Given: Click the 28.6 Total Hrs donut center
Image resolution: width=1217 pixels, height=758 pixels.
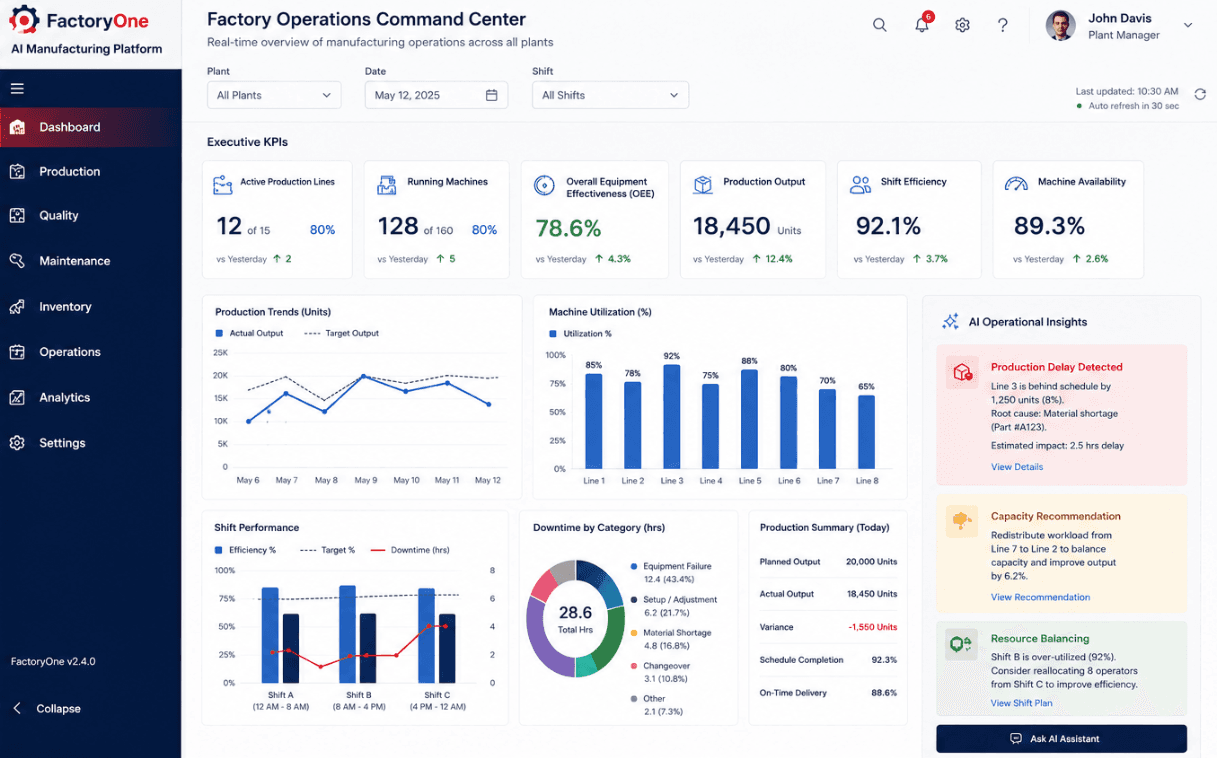Looking at the screenshot, I should [x=575, y=618].
